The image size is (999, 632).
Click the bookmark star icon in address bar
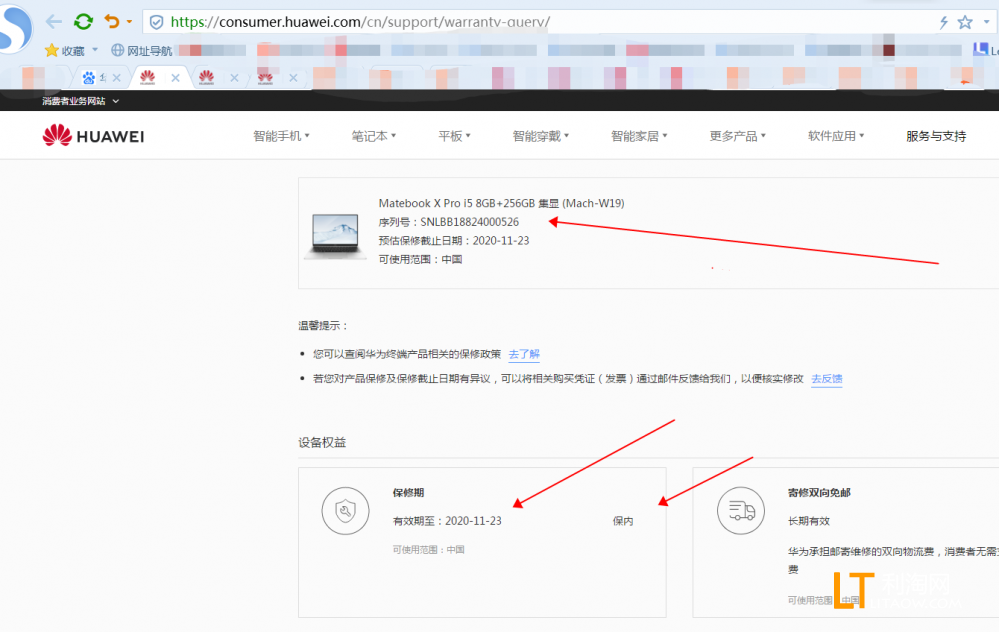click(x=965, y=22)
